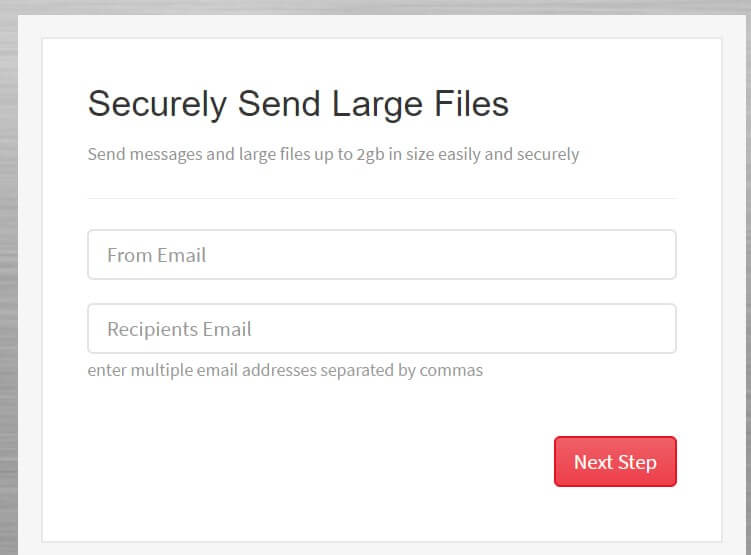Viewport: 751px width, 555px height.
Task: Click the horizontal divider line below the subtitle
Action: point(382,198)
